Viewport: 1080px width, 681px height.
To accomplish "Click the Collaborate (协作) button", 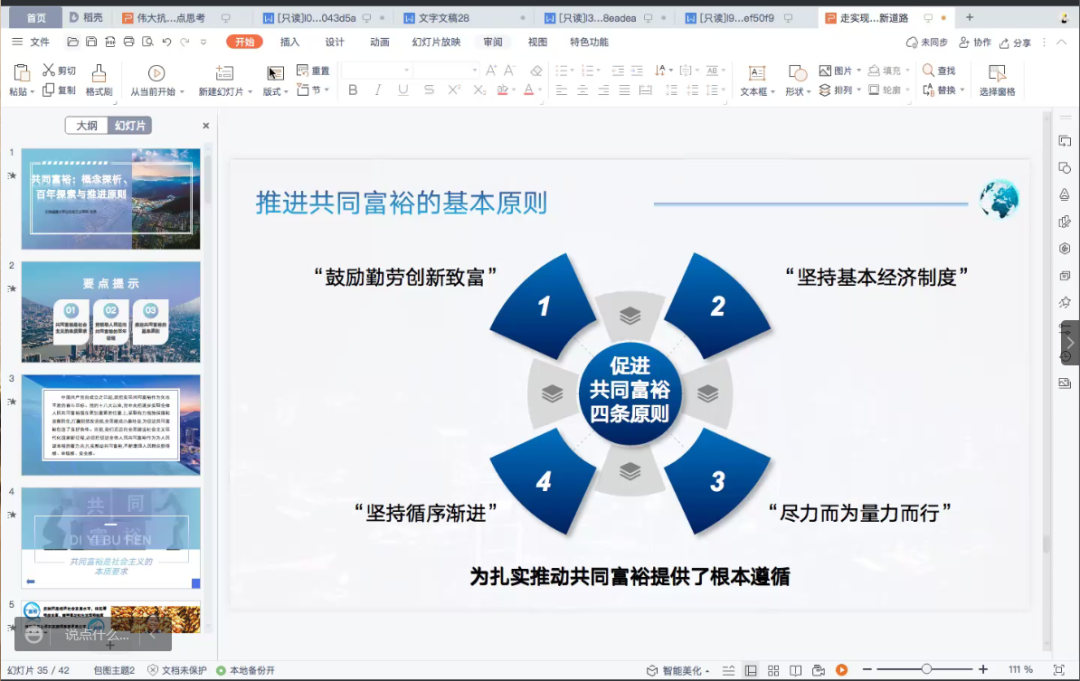I will tap(975, 43).
